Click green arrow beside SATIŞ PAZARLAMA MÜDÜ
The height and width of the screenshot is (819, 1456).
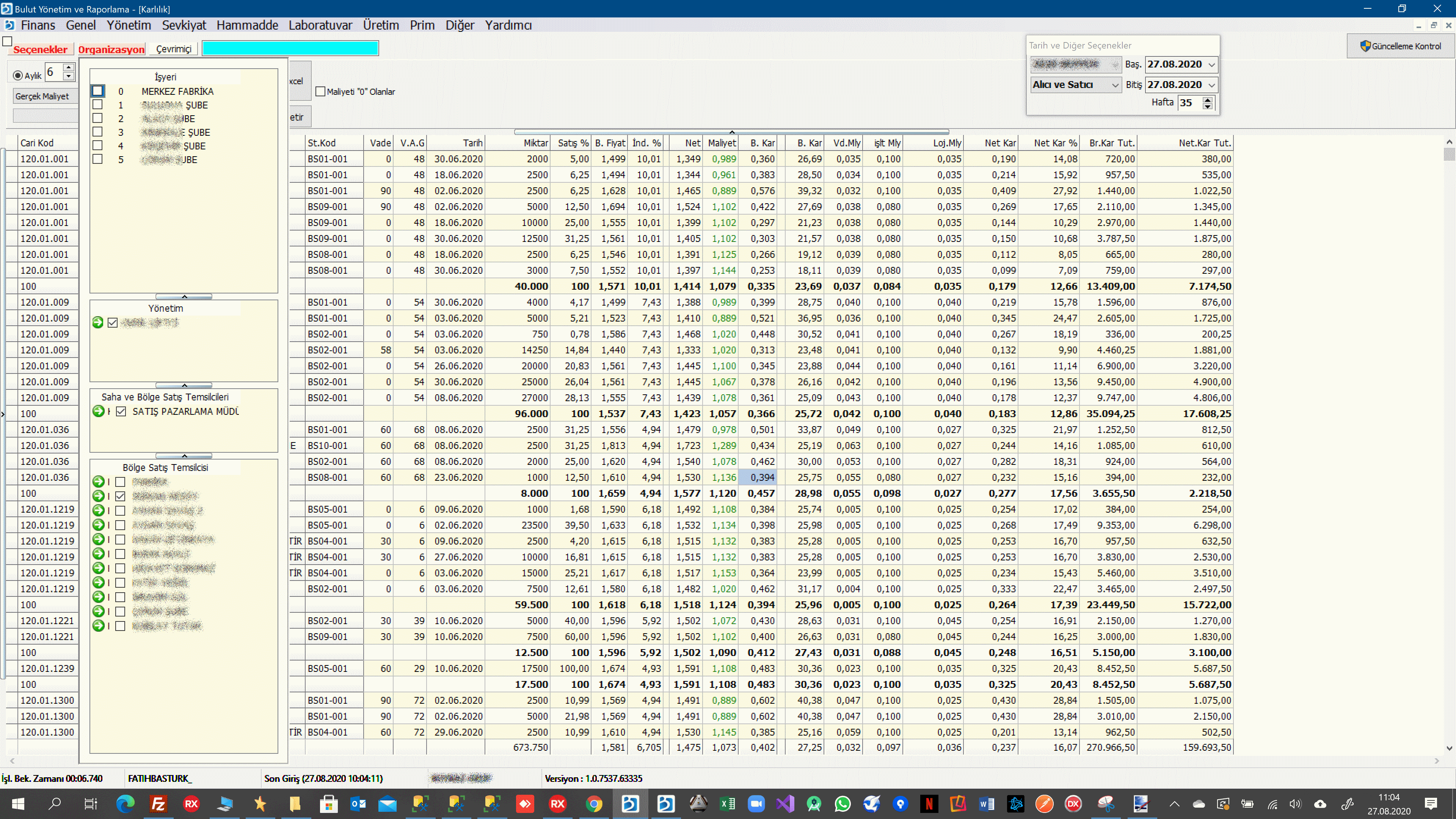click(99, 411)
